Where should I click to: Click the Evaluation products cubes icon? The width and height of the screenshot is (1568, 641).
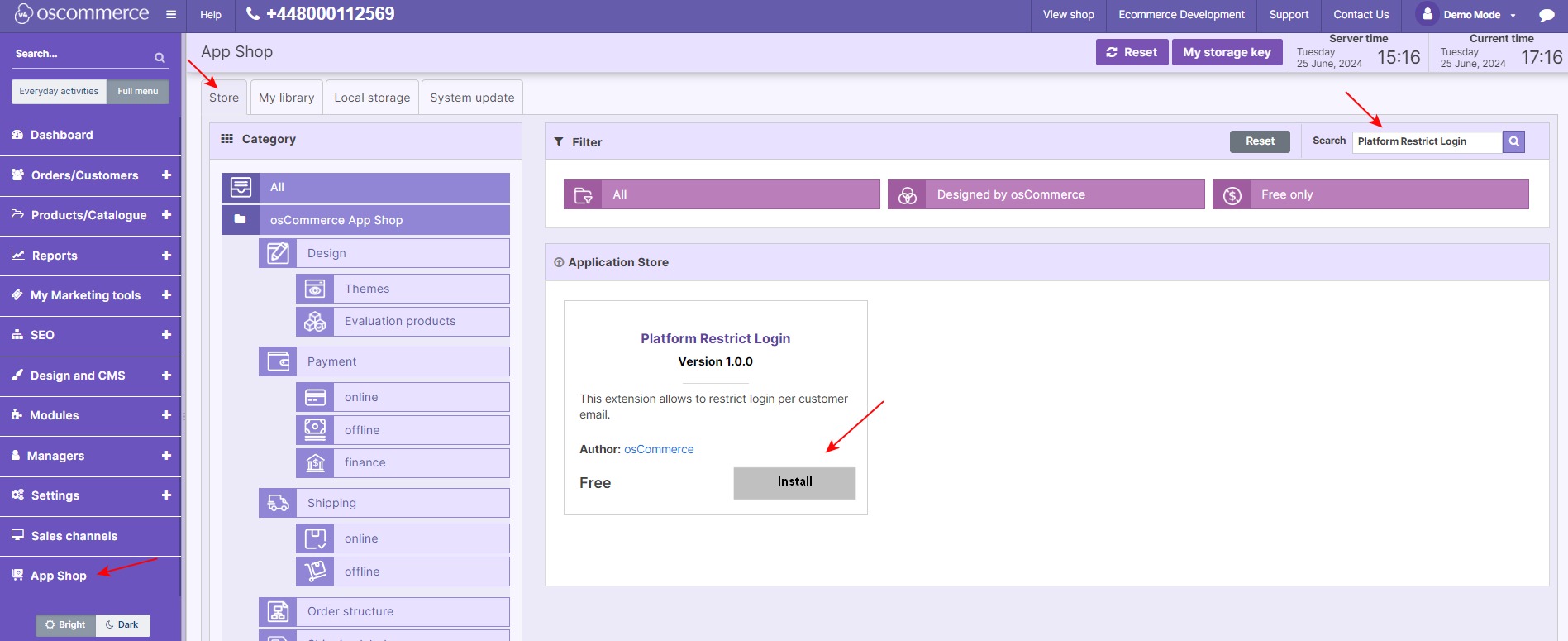[x=315, y=321]
